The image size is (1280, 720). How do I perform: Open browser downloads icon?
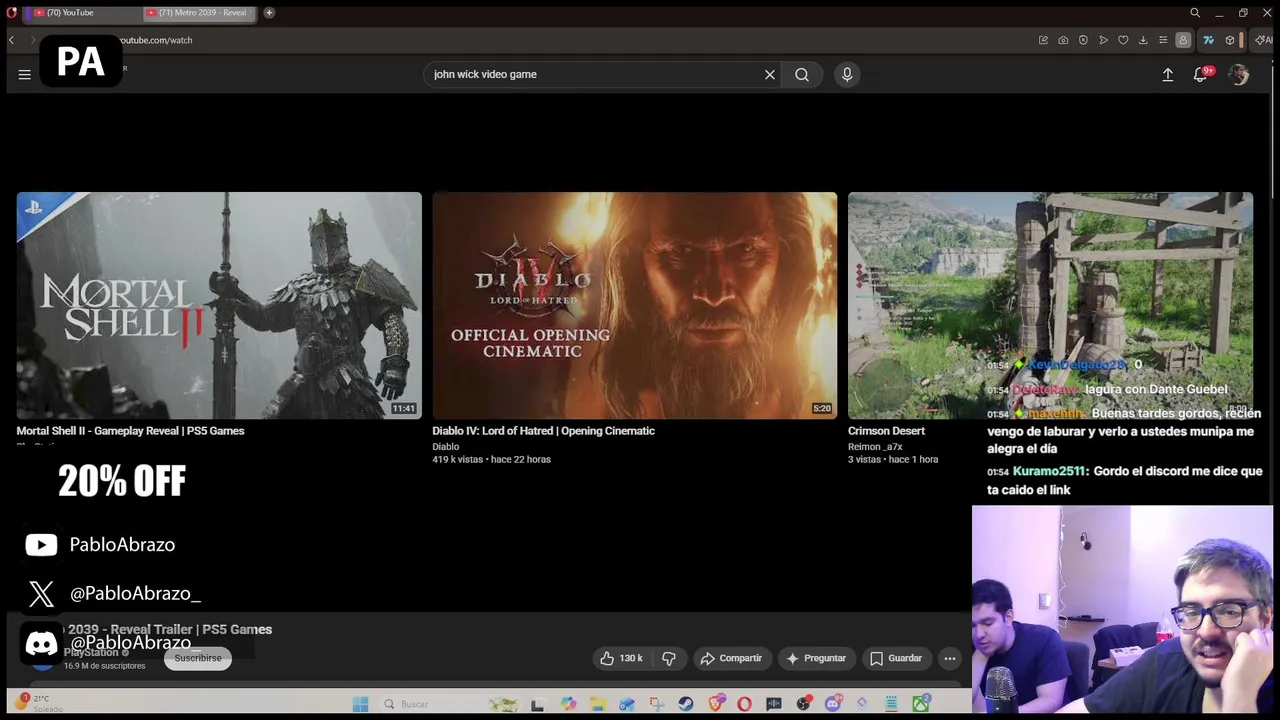pos(1143,40)
